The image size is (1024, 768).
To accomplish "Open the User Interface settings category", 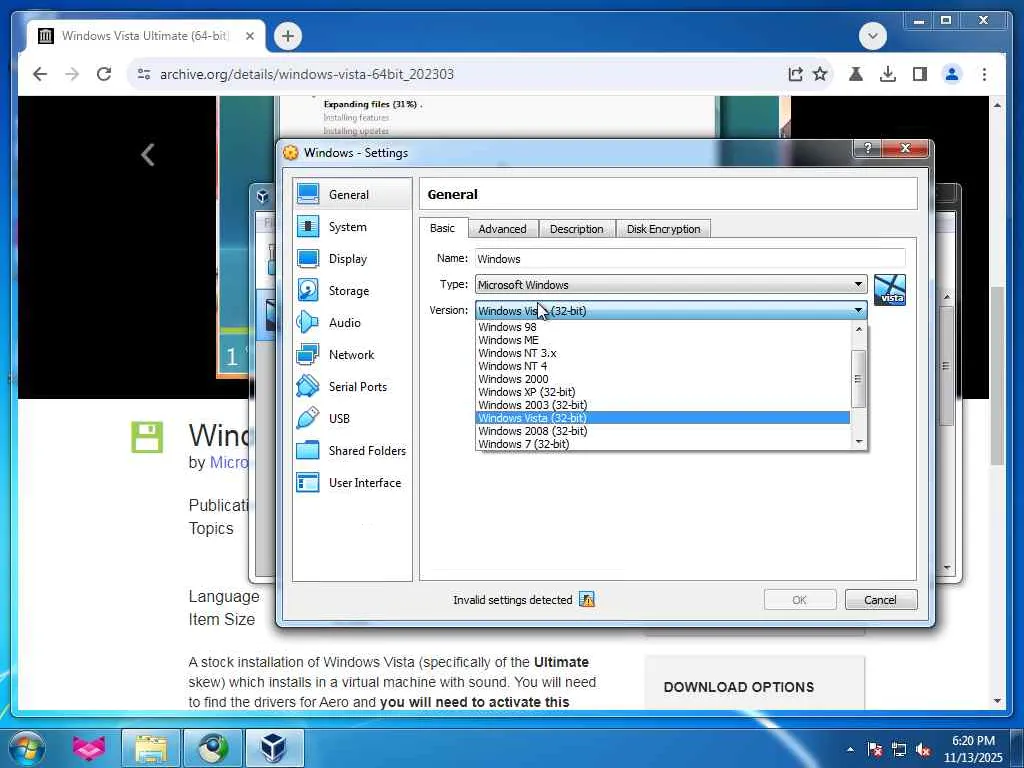I will coord(352,483).
